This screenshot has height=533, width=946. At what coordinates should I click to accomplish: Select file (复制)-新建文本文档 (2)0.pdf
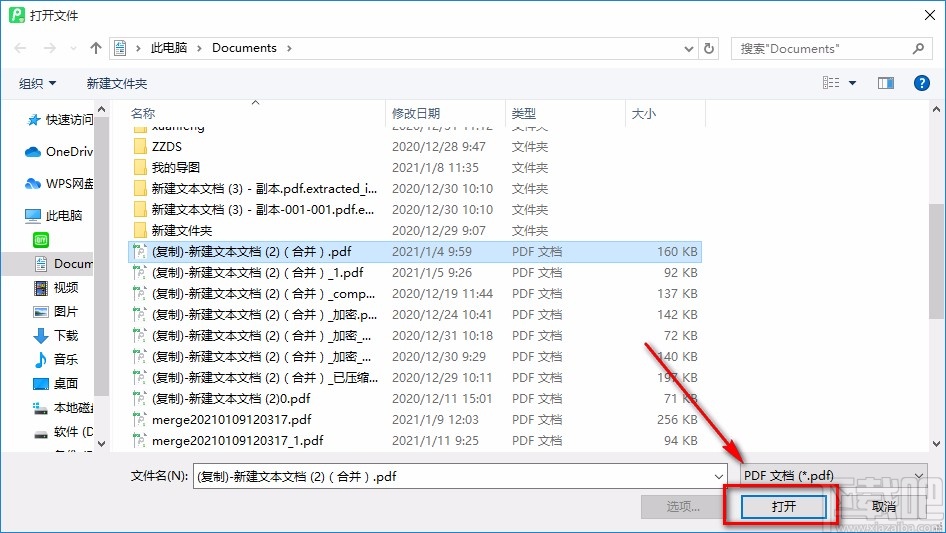click(x=414, y=398)
